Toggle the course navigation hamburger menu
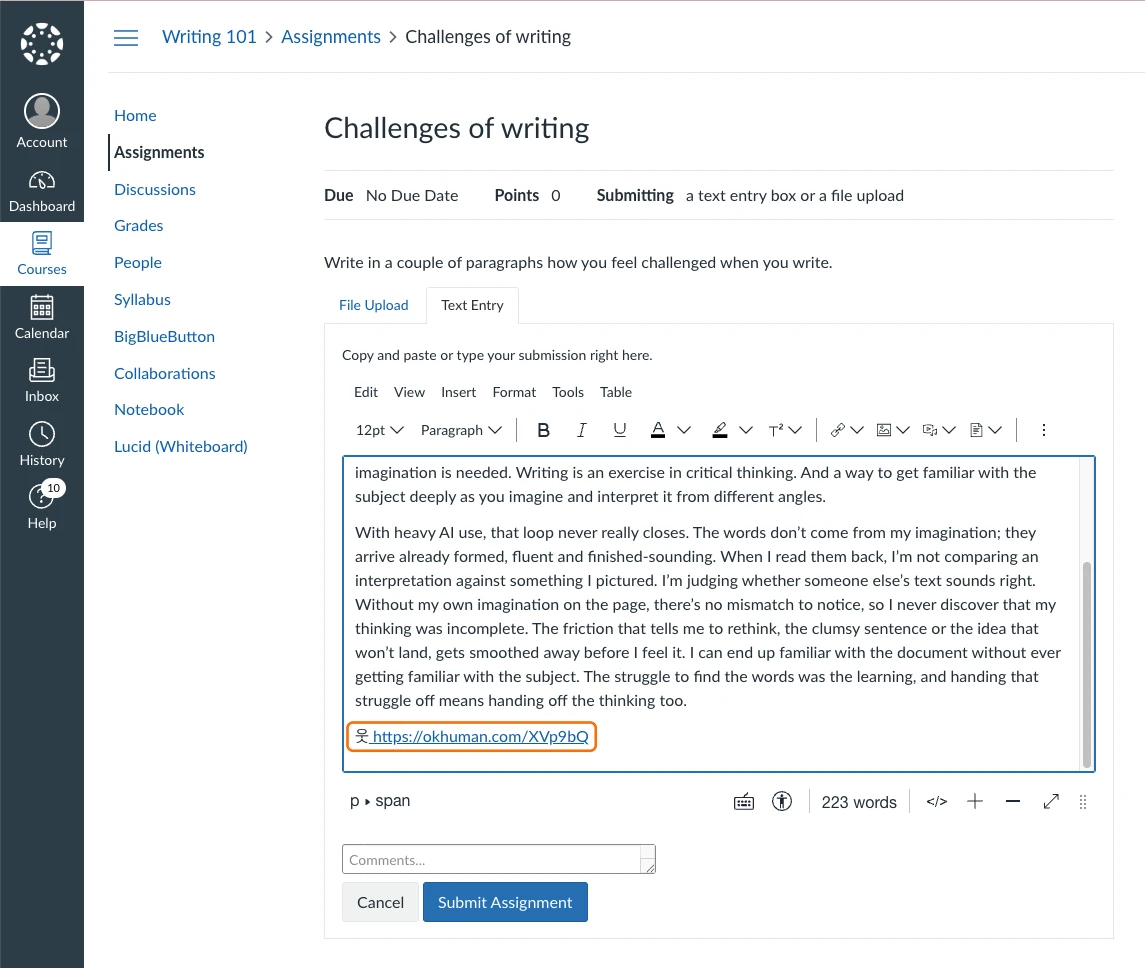This screenshot has width=1145, height=968. point(126,38)
